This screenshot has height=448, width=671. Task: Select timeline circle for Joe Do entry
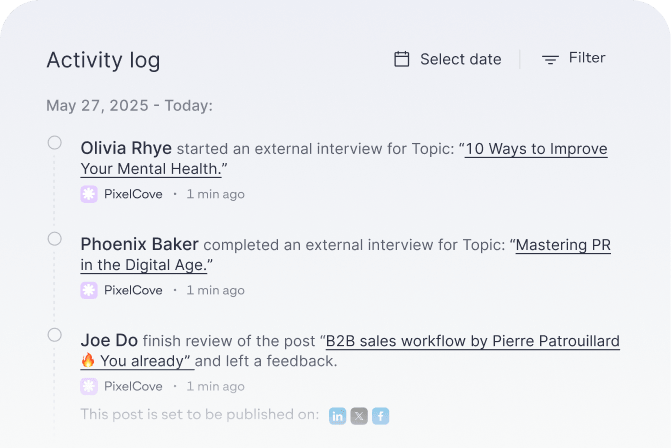point(54,335)
